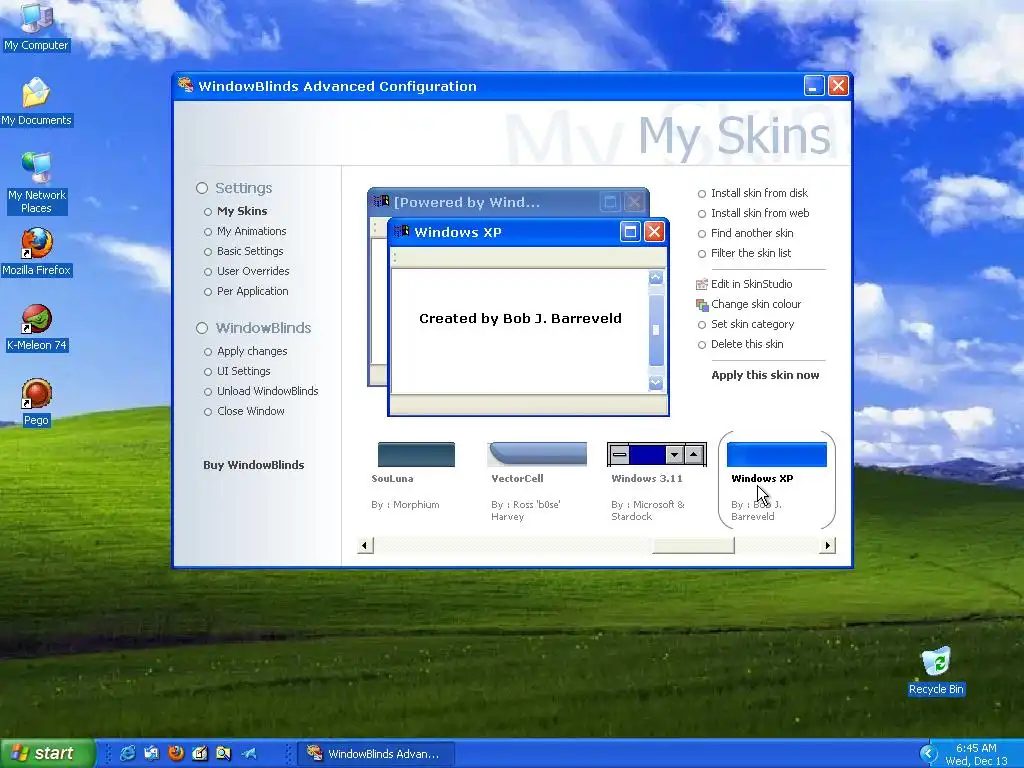
Task: Open My Network Places icon
Action: (x=36, y=183)
